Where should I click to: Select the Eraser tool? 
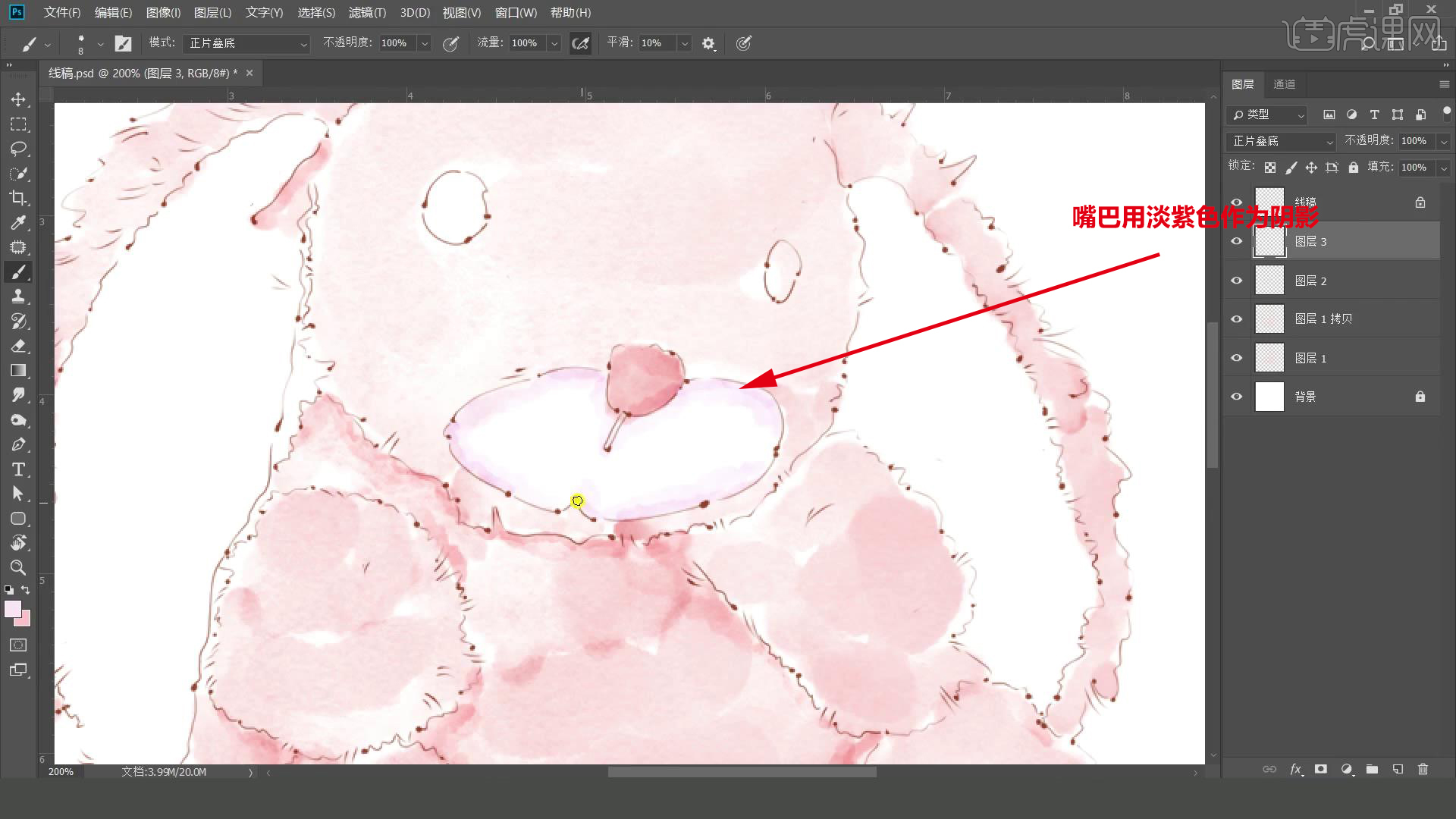point(18,346)
